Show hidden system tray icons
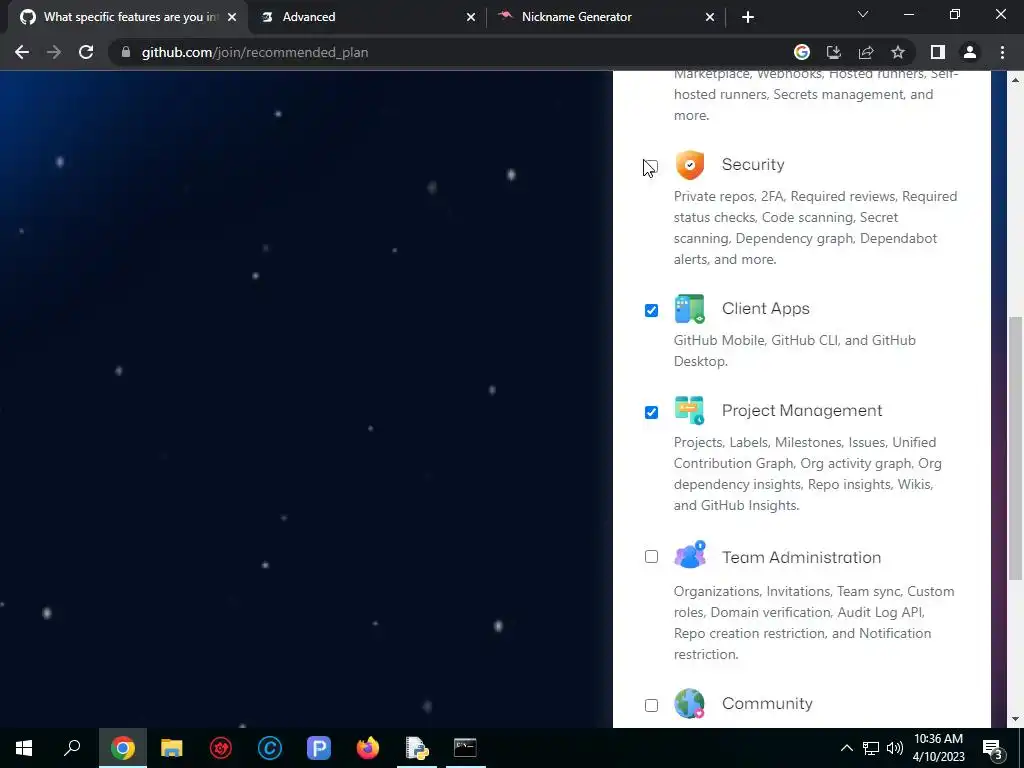This screenshot has width=1024, height=768. (x=846, y=748)
